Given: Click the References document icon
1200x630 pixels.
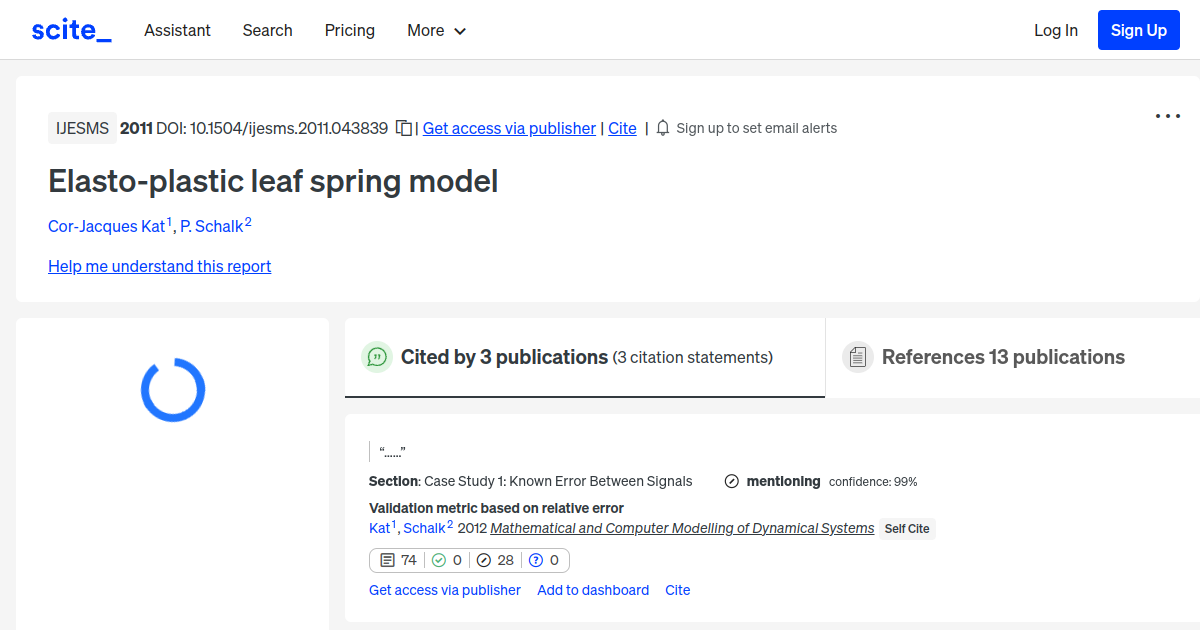Looking at the screenshot, I should [x=857, y=357].
